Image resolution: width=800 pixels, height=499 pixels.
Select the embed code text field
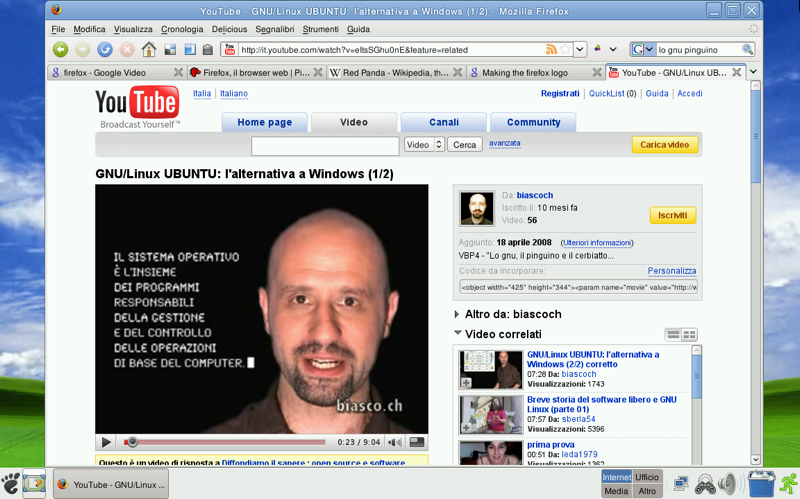[x=579, y=287]
